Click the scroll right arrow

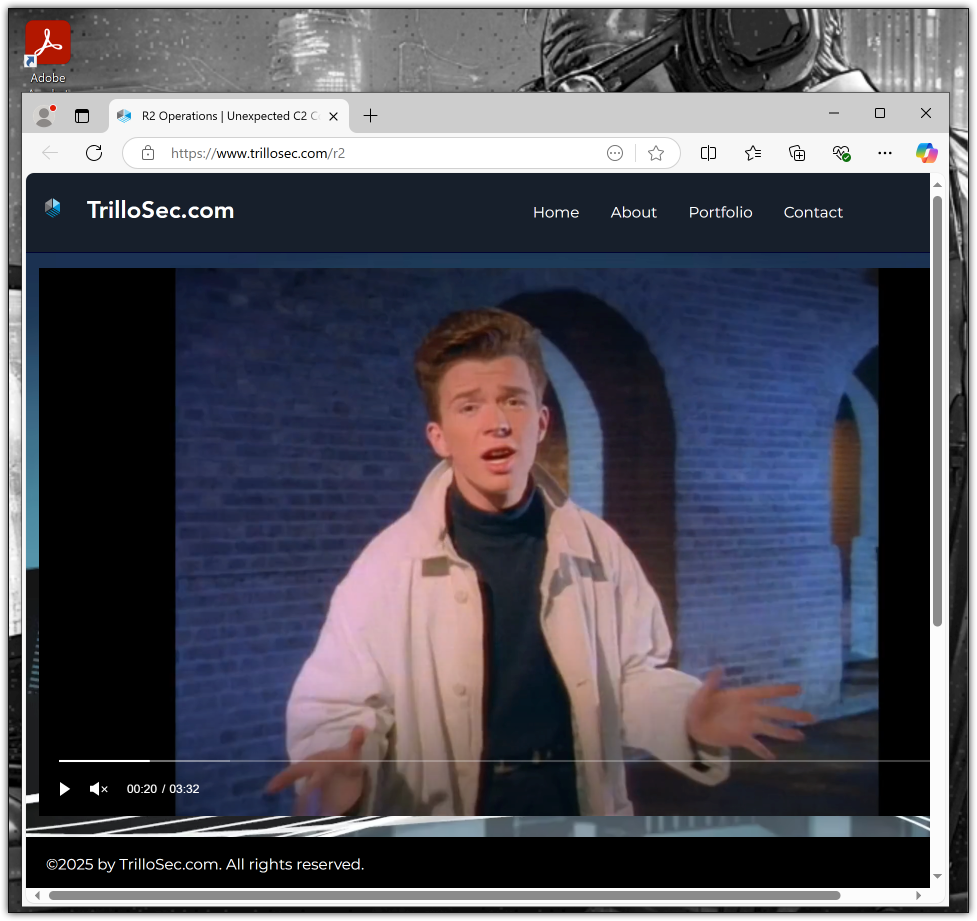[918, 896]
